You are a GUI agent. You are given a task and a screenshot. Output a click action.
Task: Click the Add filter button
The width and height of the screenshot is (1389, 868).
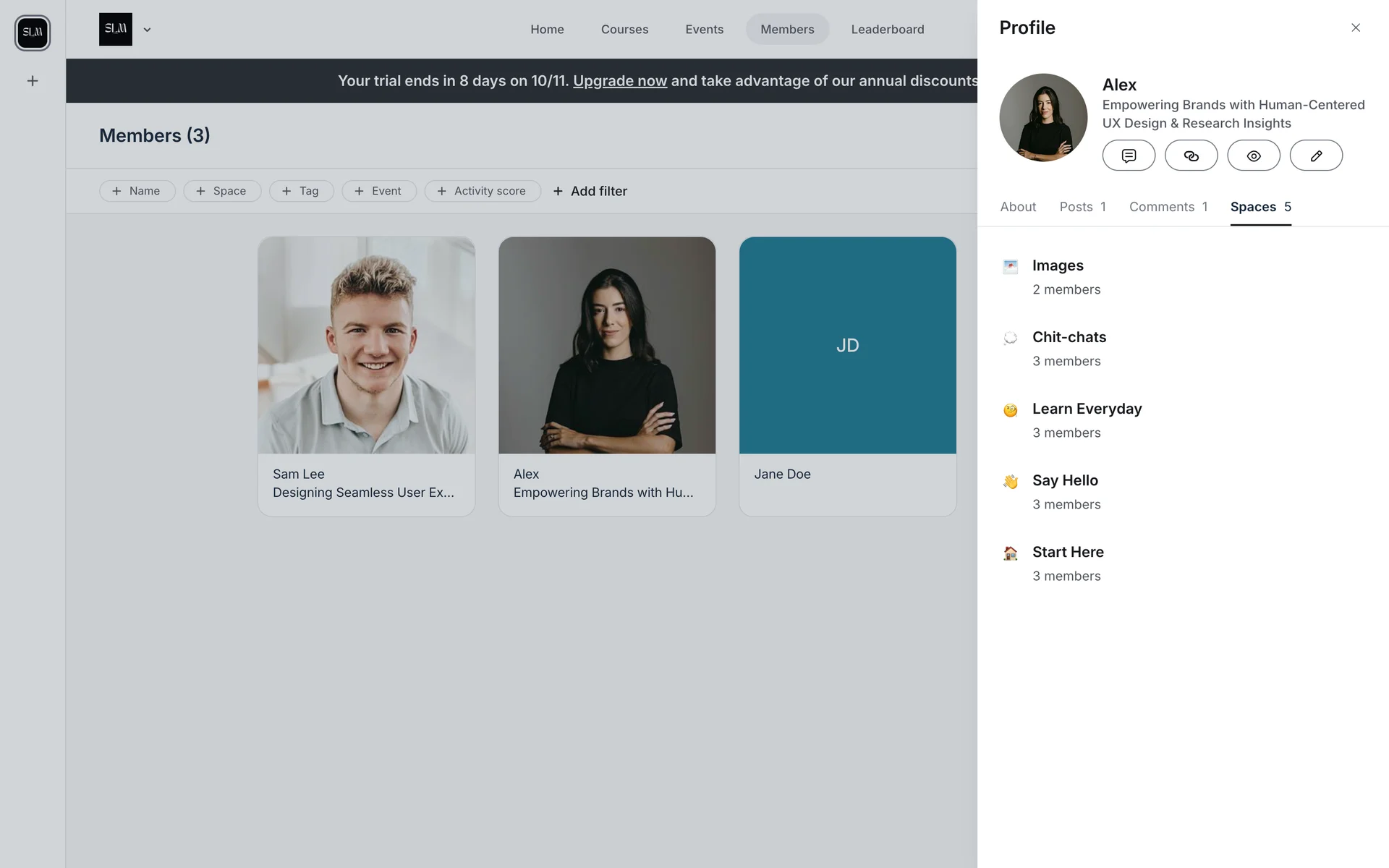pos(590,191)
